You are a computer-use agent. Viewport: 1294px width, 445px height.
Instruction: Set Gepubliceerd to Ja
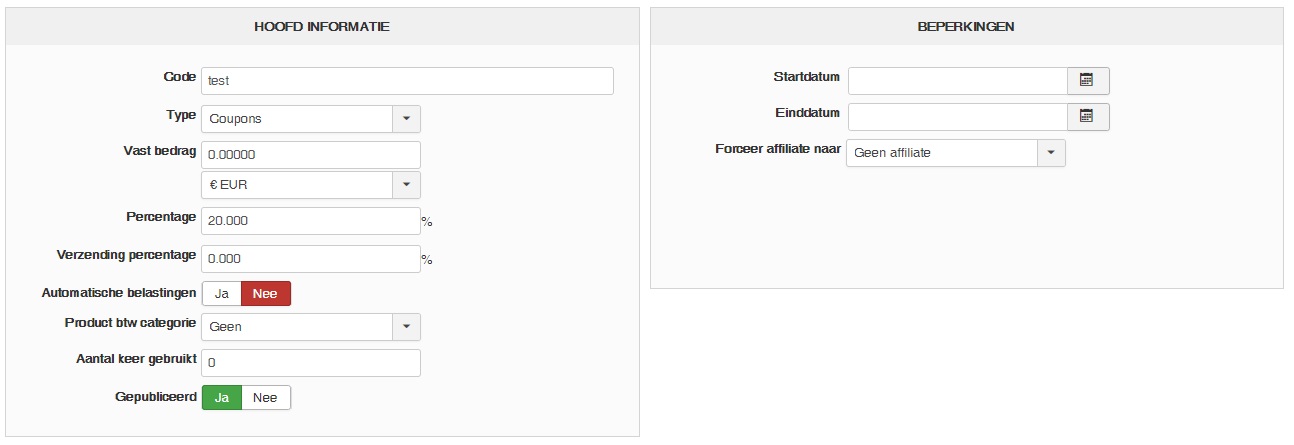pos(222,398)
